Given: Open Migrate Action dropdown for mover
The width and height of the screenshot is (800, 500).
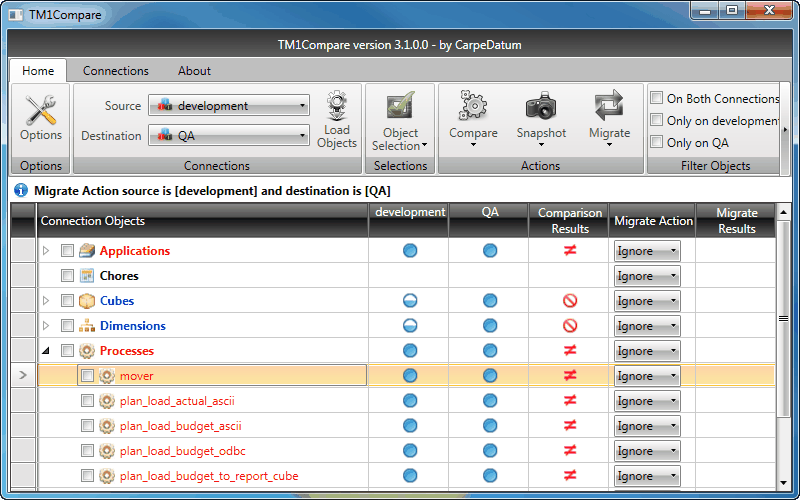Looking at the screenshot, I should point(647,376).
